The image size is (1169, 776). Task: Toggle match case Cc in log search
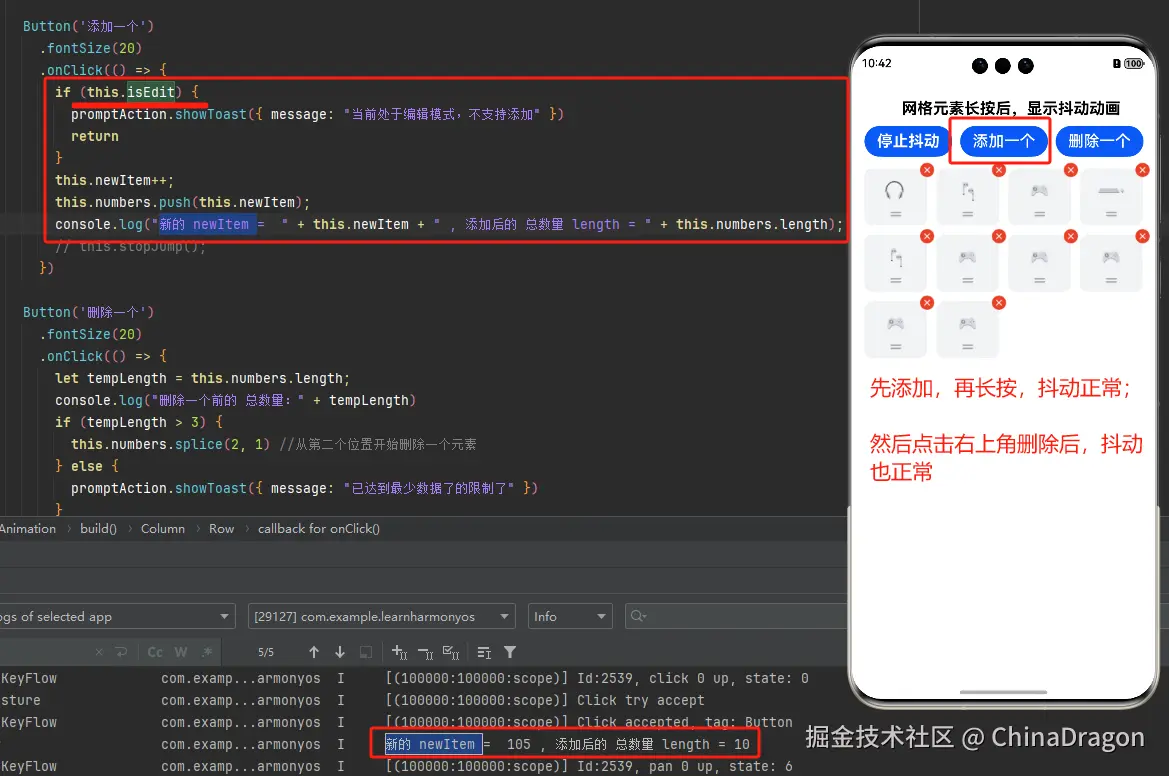coord(155,651)
